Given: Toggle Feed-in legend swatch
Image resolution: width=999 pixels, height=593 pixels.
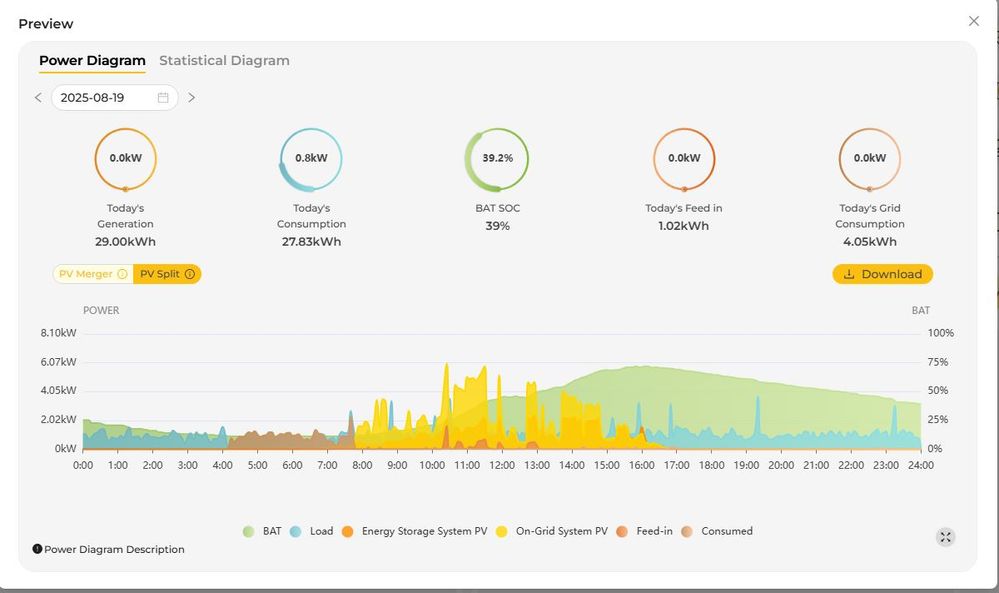Looking at the screenshot, I should tap(623, 532).
